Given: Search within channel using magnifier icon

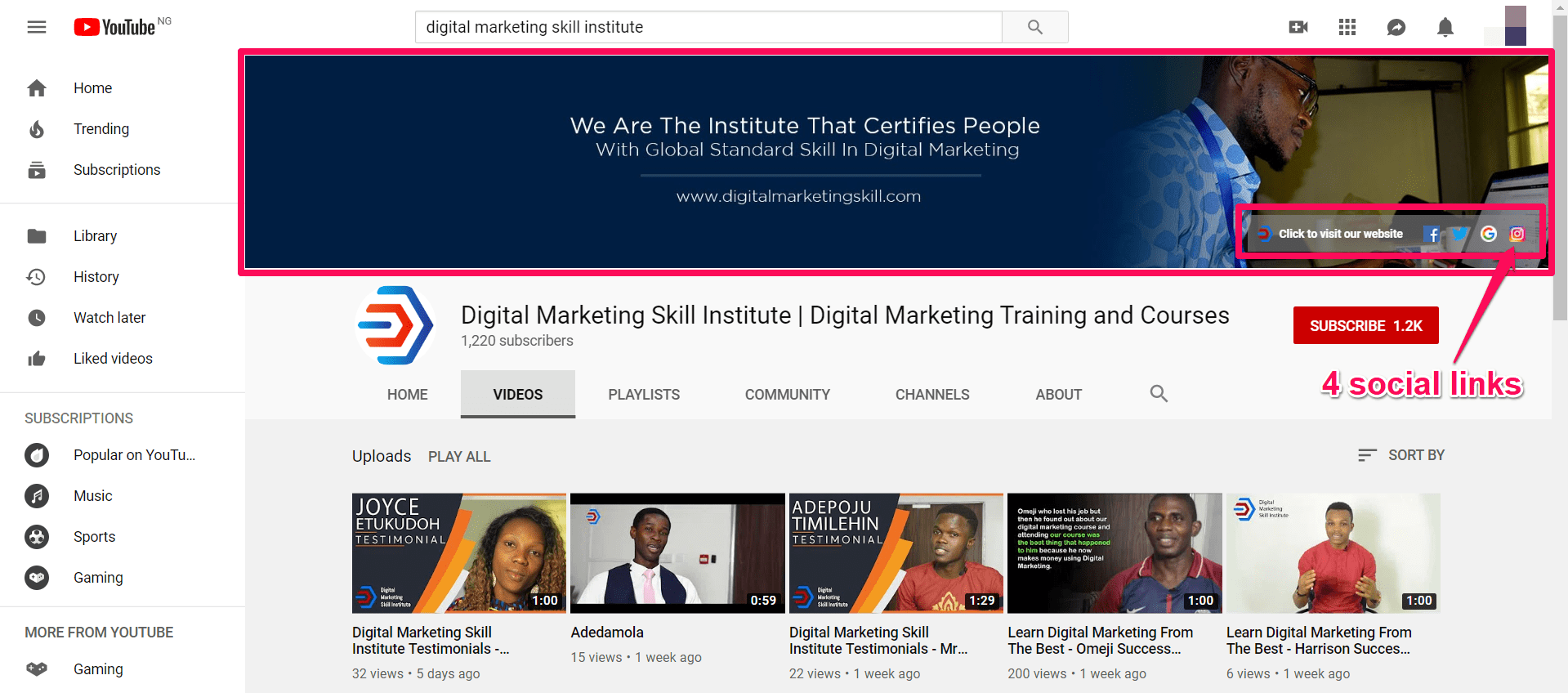Looking at the screenshot, I should [1159, 394].
